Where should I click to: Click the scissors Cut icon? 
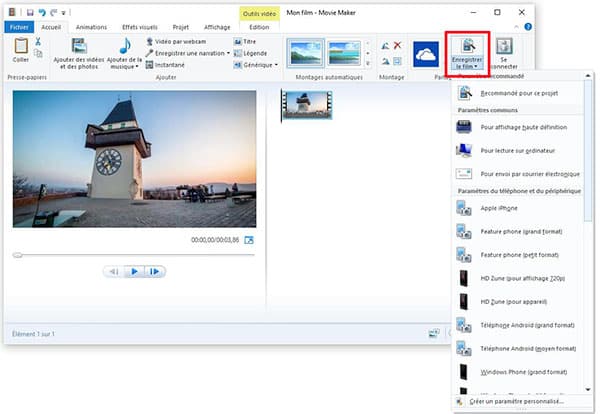pyautogui.click(x=38, y=41)
